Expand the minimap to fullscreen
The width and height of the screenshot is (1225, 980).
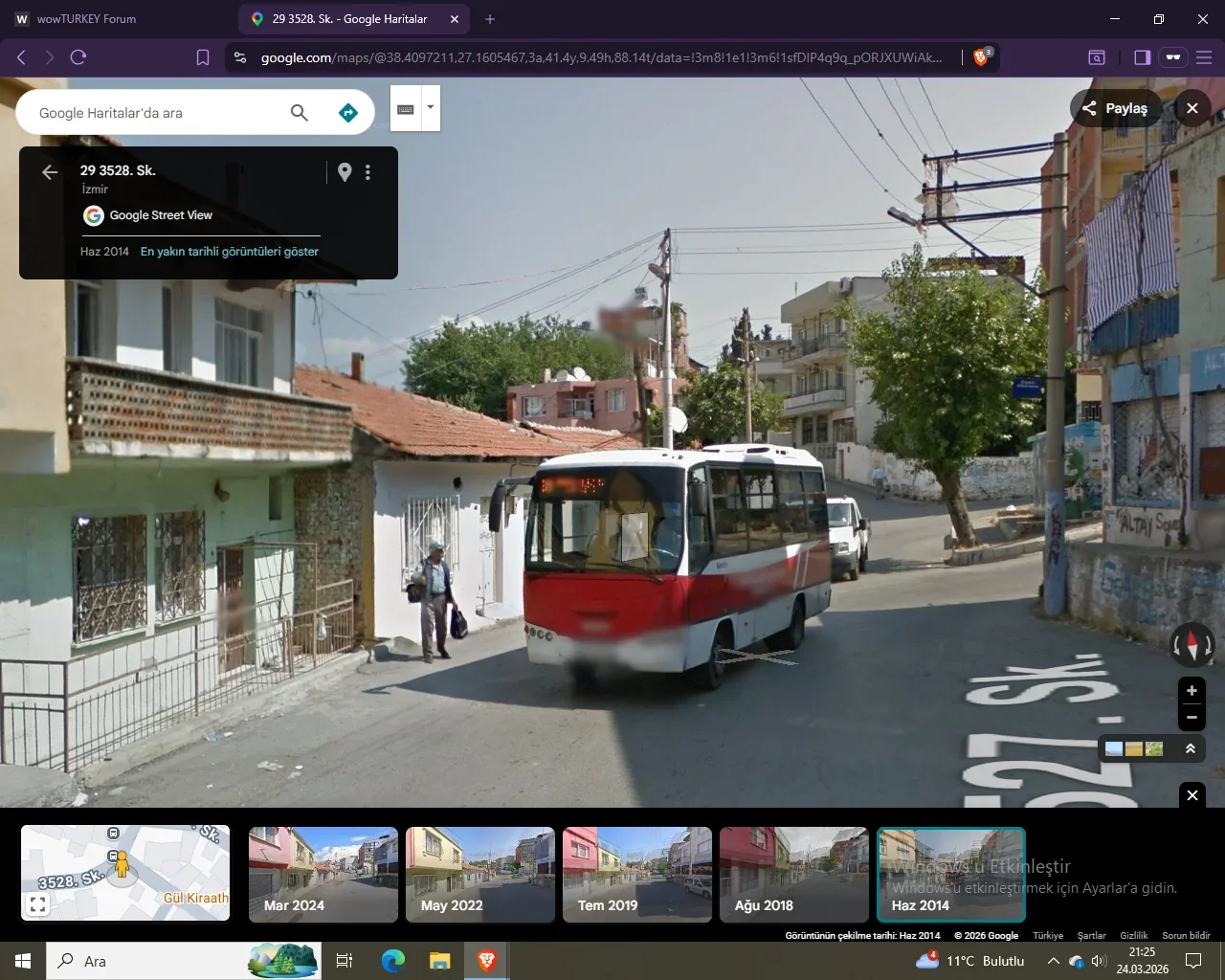(x=38, y=903)
